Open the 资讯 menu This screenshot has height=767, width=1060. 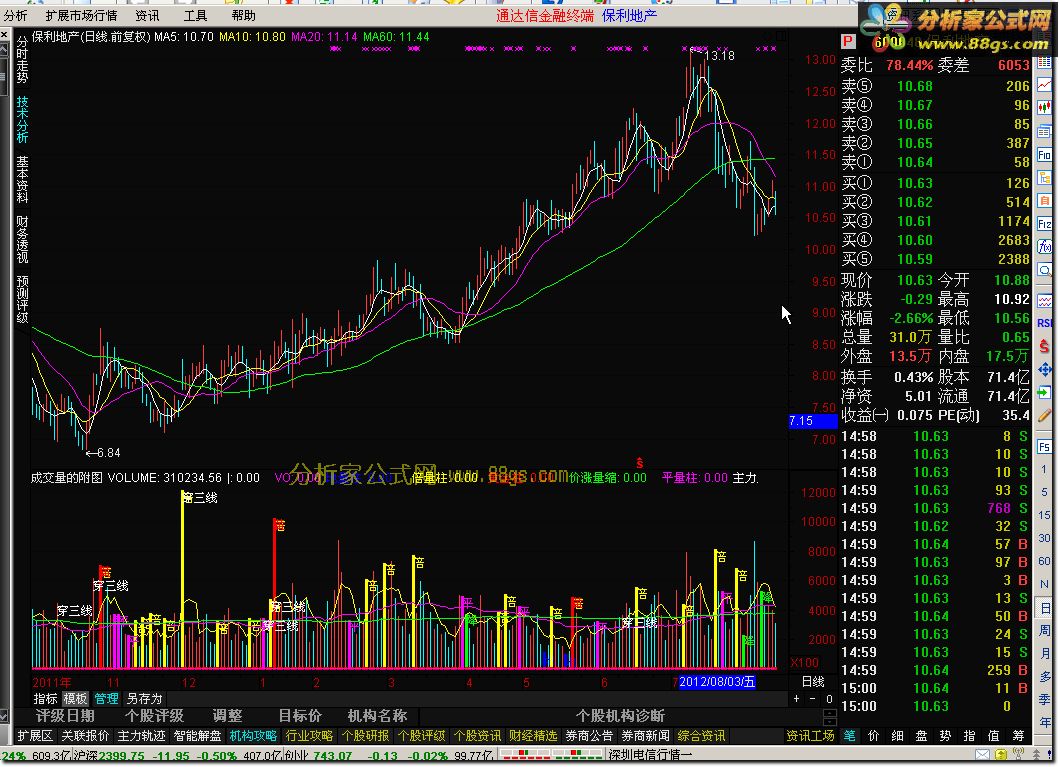147,15
